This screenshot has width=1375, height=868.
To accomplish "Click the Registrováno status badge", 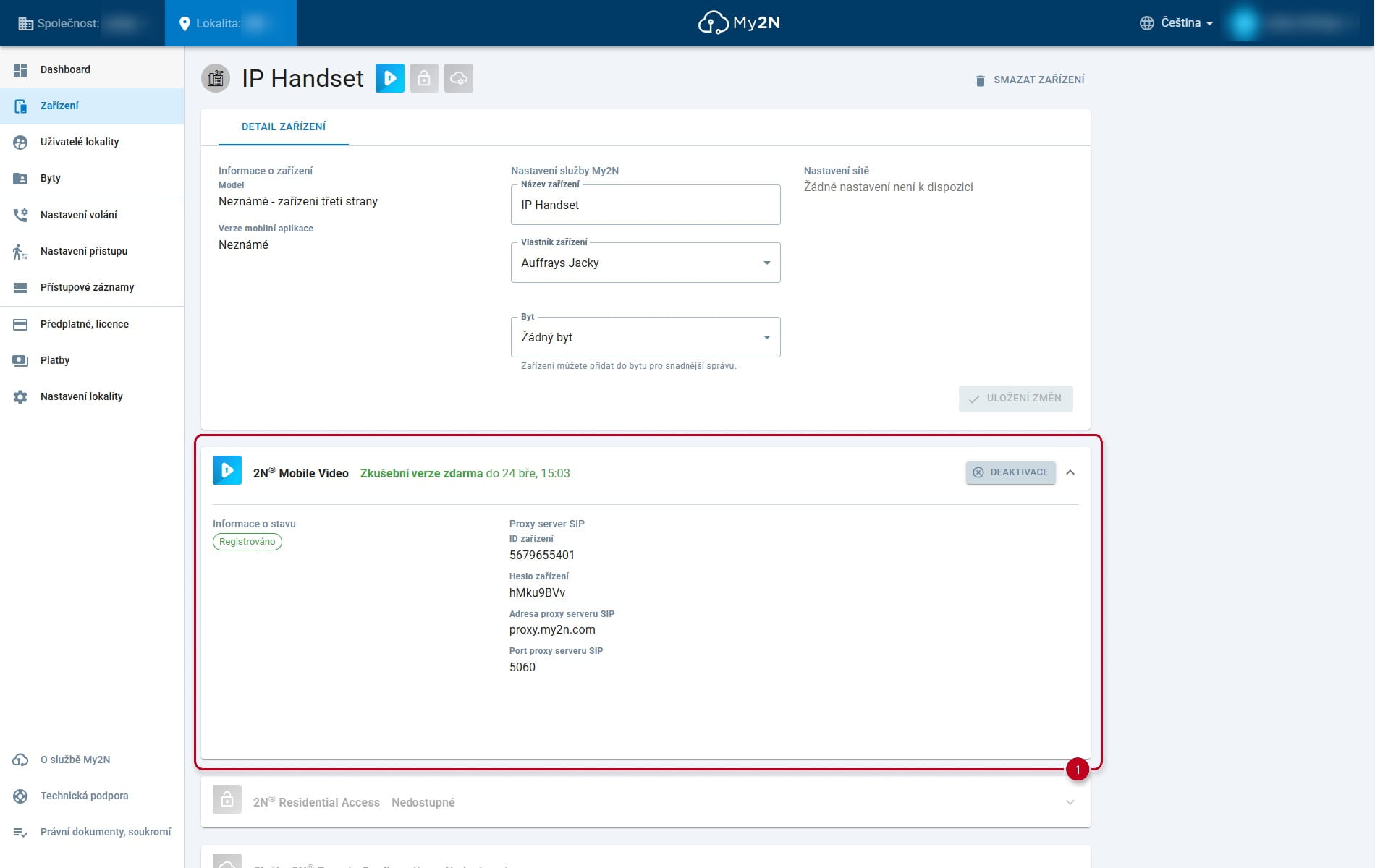I will (x=247, y=542).
